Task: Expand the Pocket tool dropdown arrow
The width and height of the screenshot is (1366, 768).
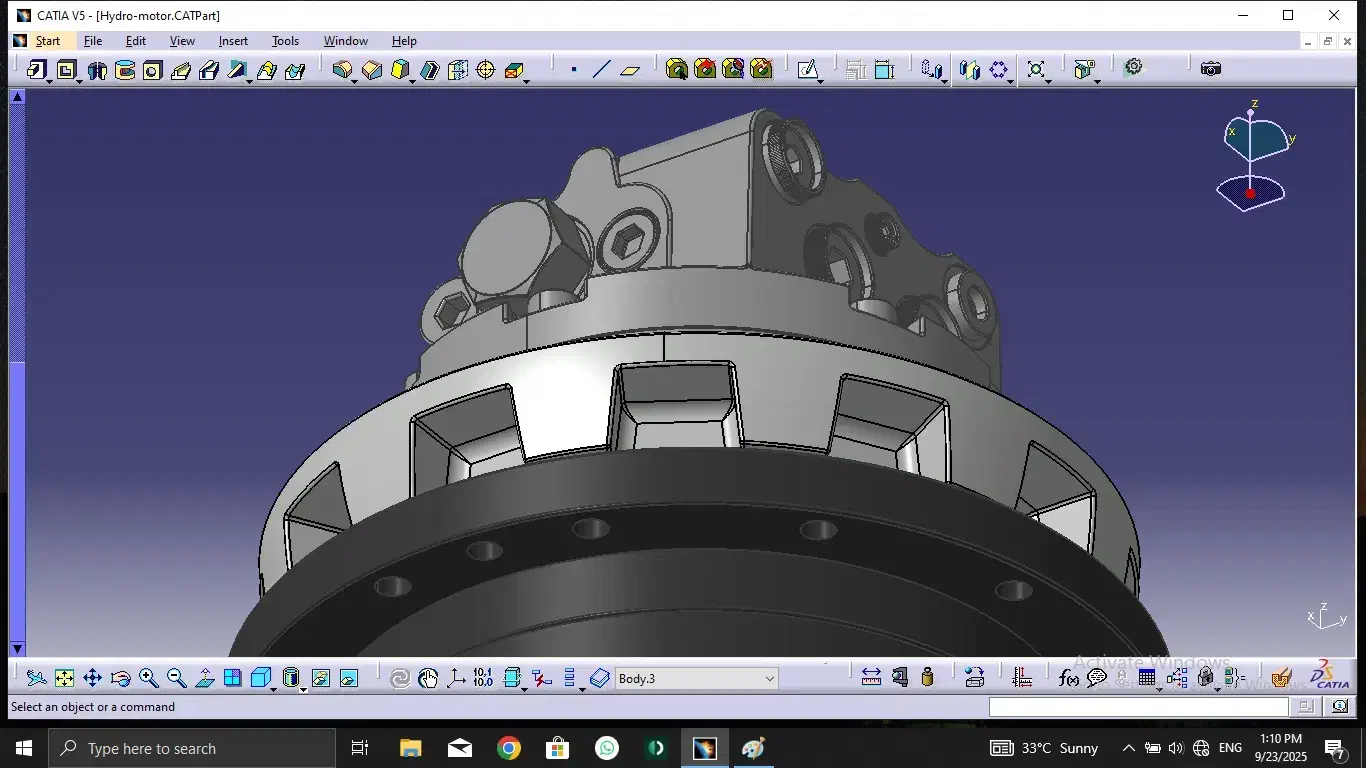Action: pyautogui.click(x=78, y=80)
